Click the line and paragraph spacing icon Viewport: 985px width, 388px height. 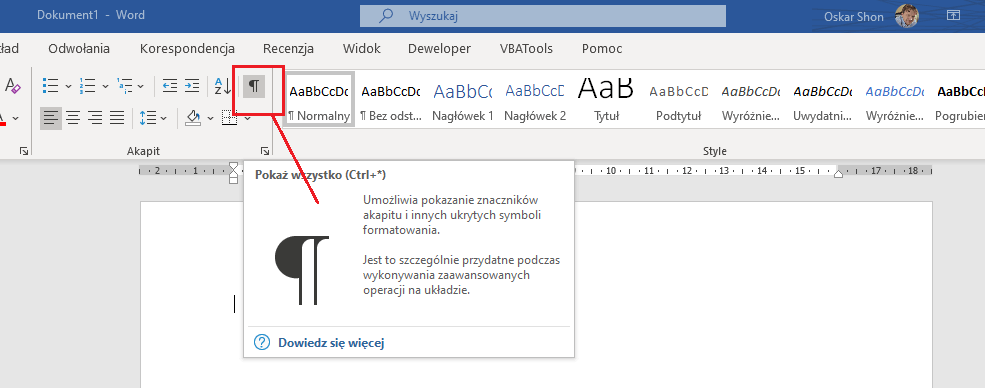tap(148, 117)
